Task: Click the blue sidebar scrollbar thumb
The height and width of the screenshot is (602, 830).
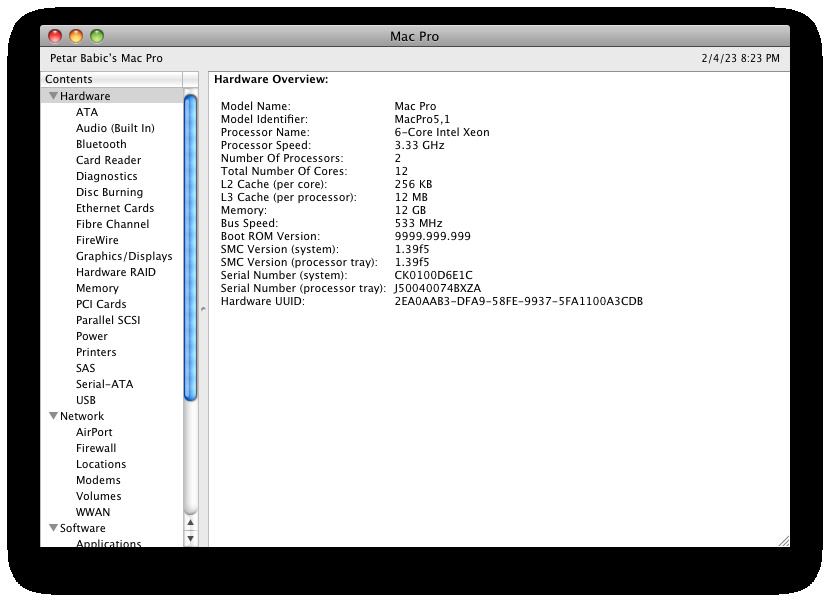Action: [x=190, y=245]
